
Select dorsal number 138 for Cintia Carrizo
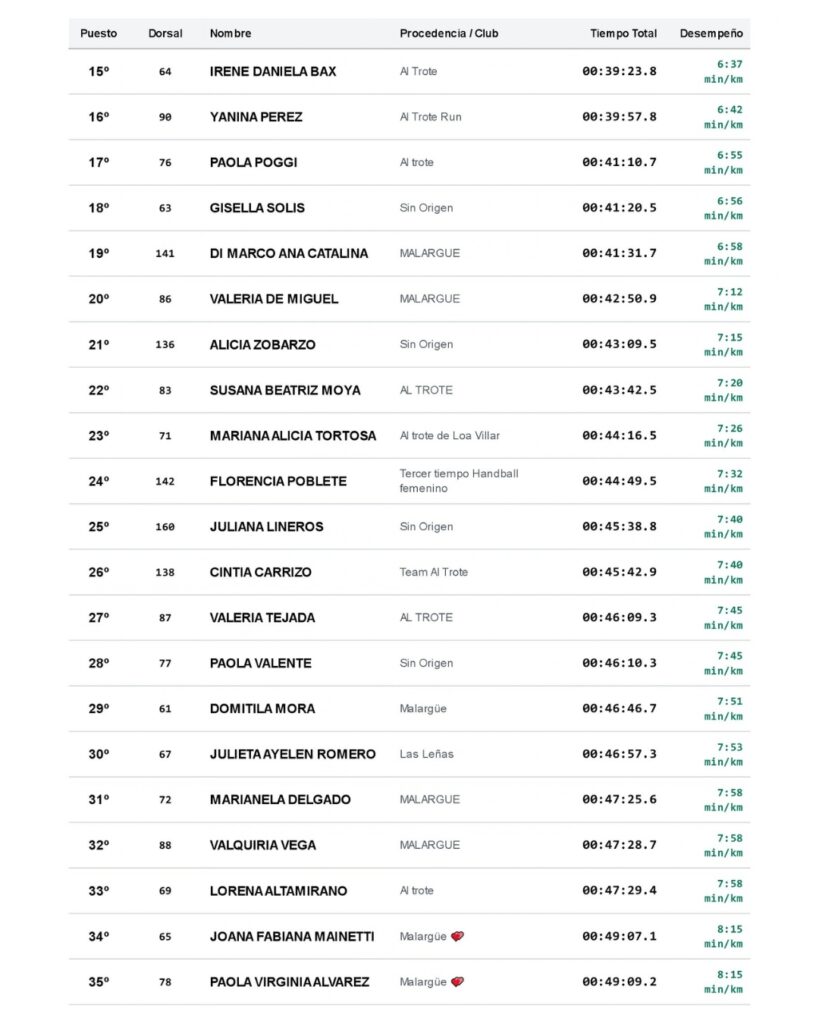click(x=165, y=572)
